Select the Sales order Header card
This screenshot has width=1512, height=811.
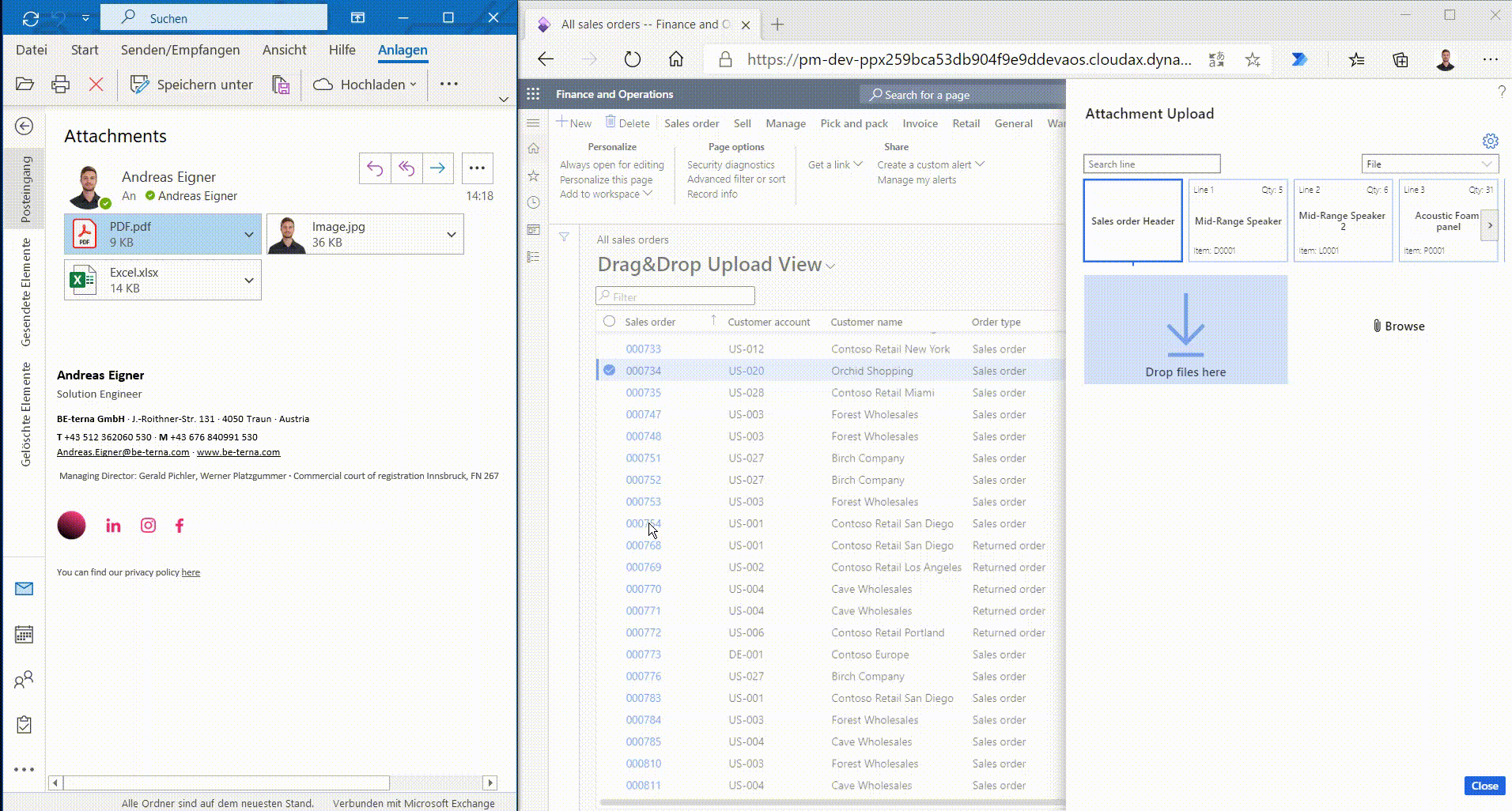pyautogui.click(x=1132, y=221)
